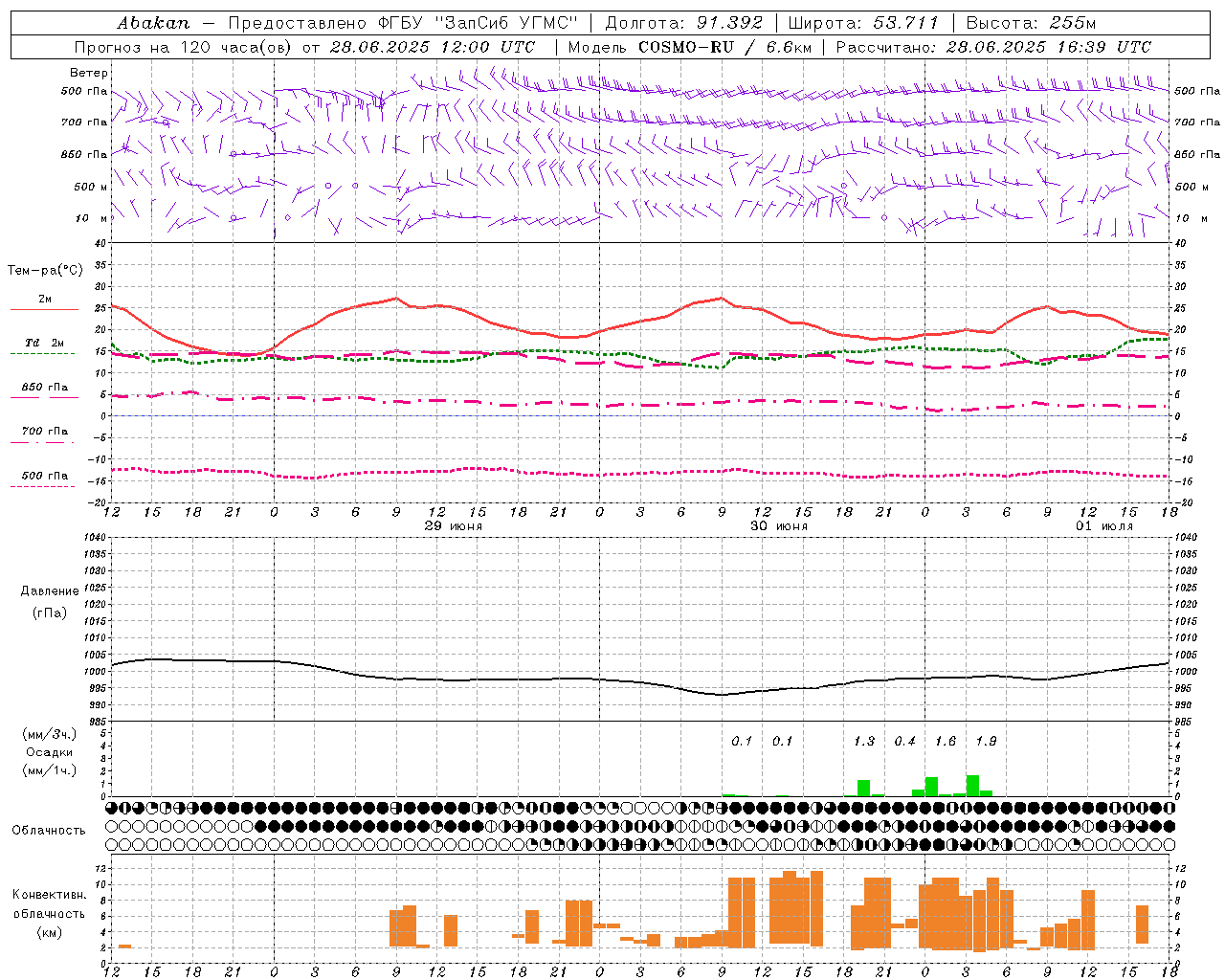This screenshot has width=1225, height=980.
Task: Select the latitude value Широта: 53.711
Action: [863, 23]
